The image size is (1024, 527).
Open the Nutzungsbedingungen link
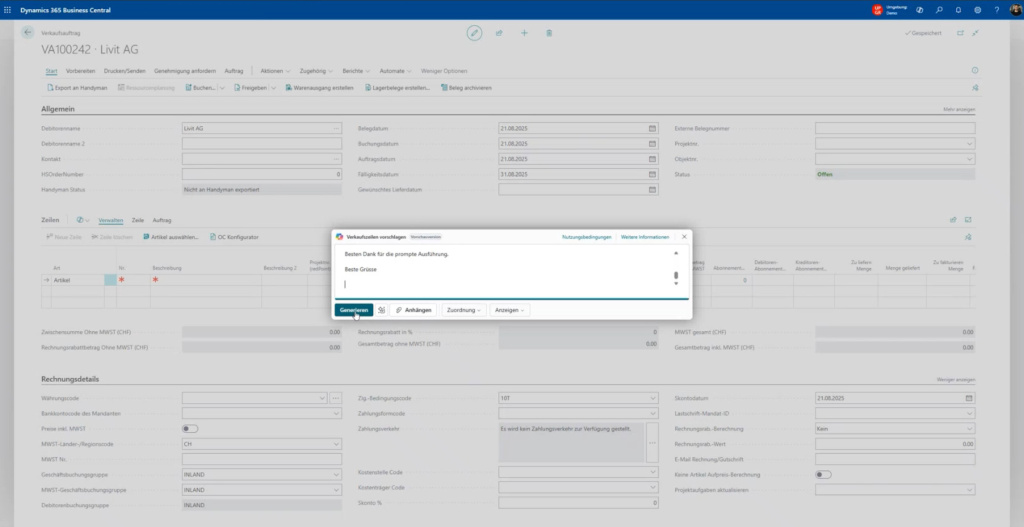click(586, 237)
